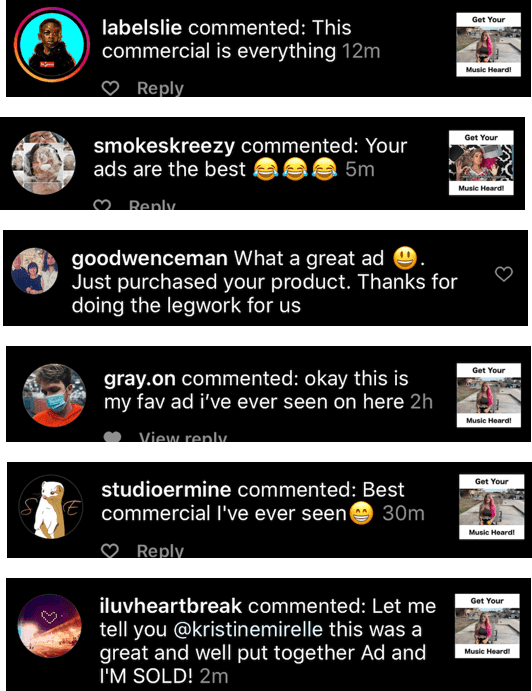Open smokeskreezy's profile avatar
This screenshot has width=532, height=691.
pyautogui.click(x=43, y=163)
